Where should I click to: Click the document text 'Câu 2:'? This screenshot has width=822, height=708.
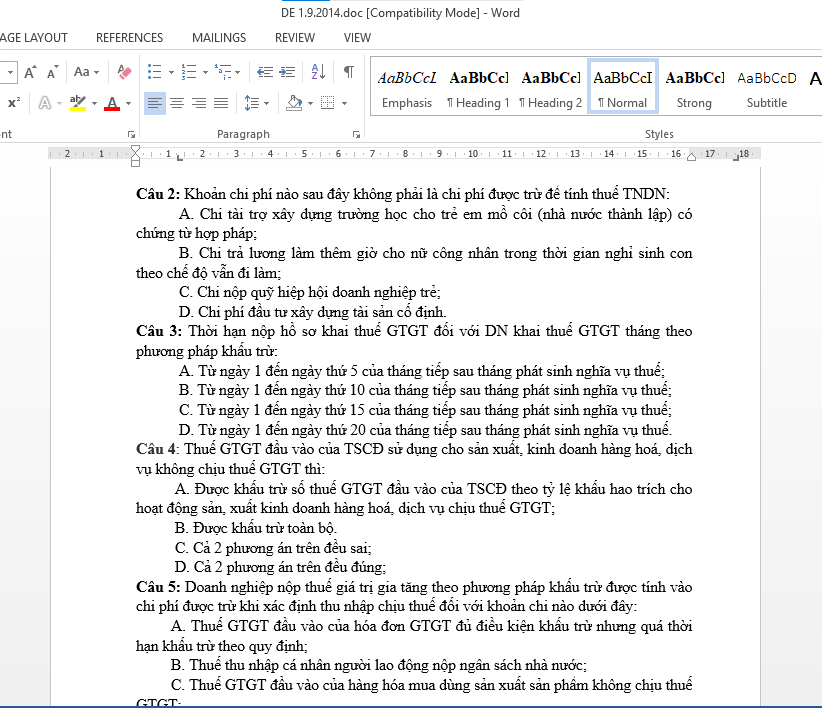coord(158,194)
